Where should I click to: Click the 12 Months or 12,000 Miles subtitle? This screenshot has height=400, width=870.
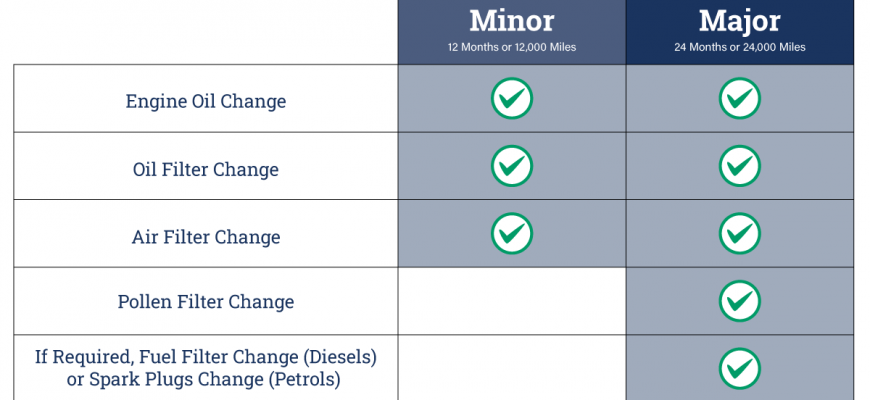[x=512, y=47]
